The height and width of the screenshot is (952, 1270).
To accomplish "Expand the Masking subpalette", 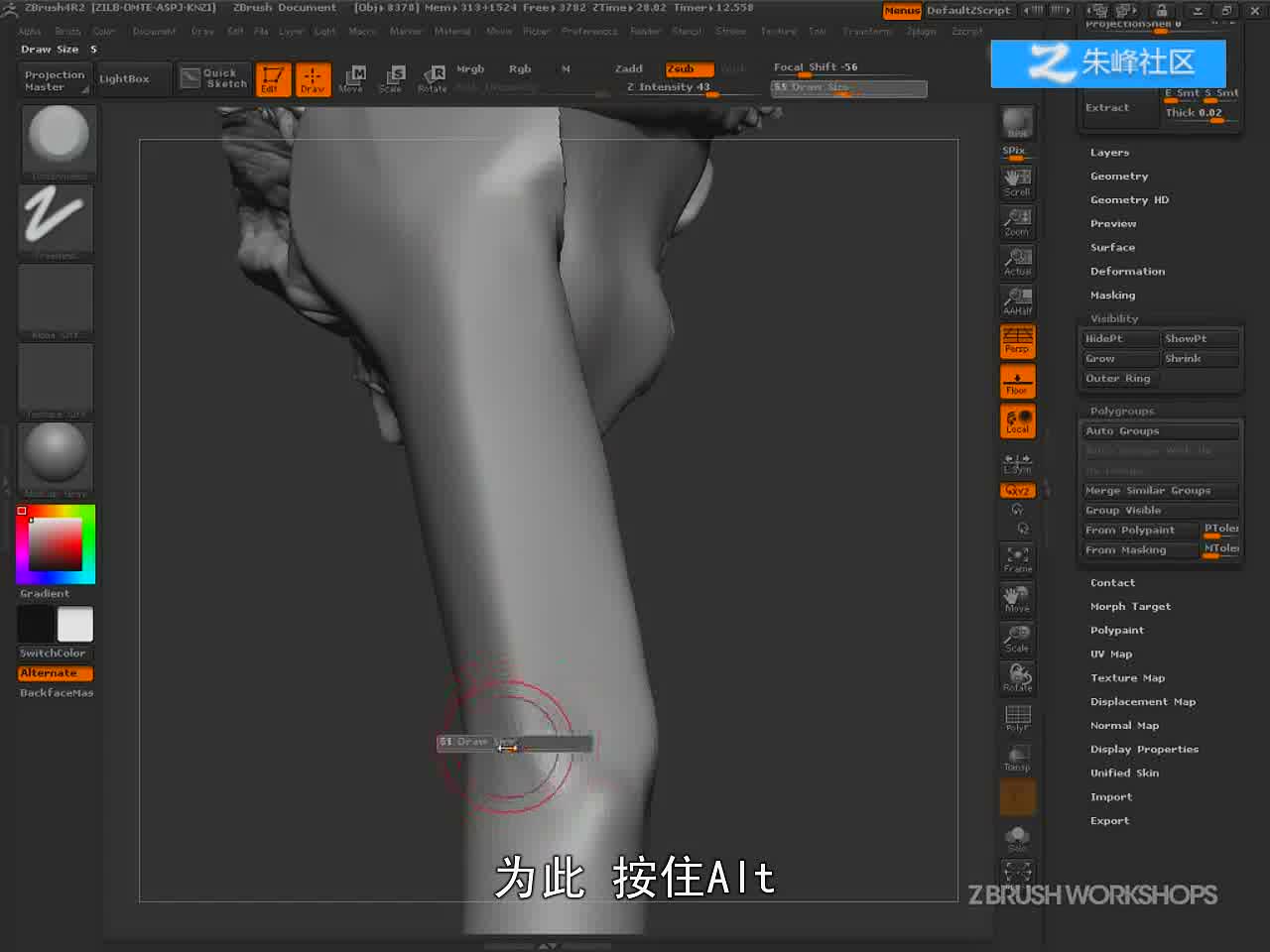I will 1112,296.
